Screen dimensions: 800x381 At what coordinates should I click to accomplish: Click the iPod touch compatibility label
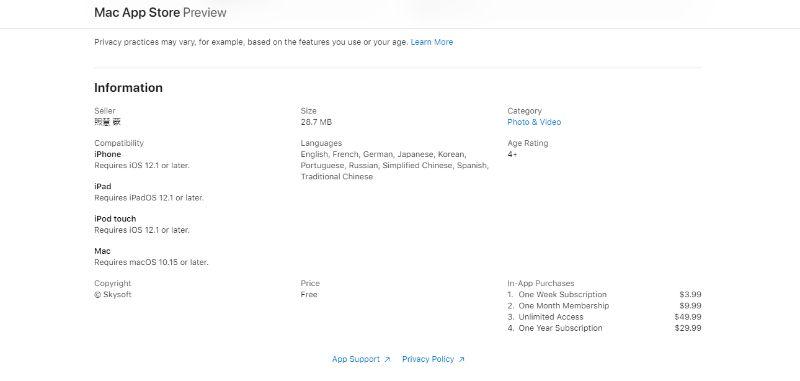(115, 219)
